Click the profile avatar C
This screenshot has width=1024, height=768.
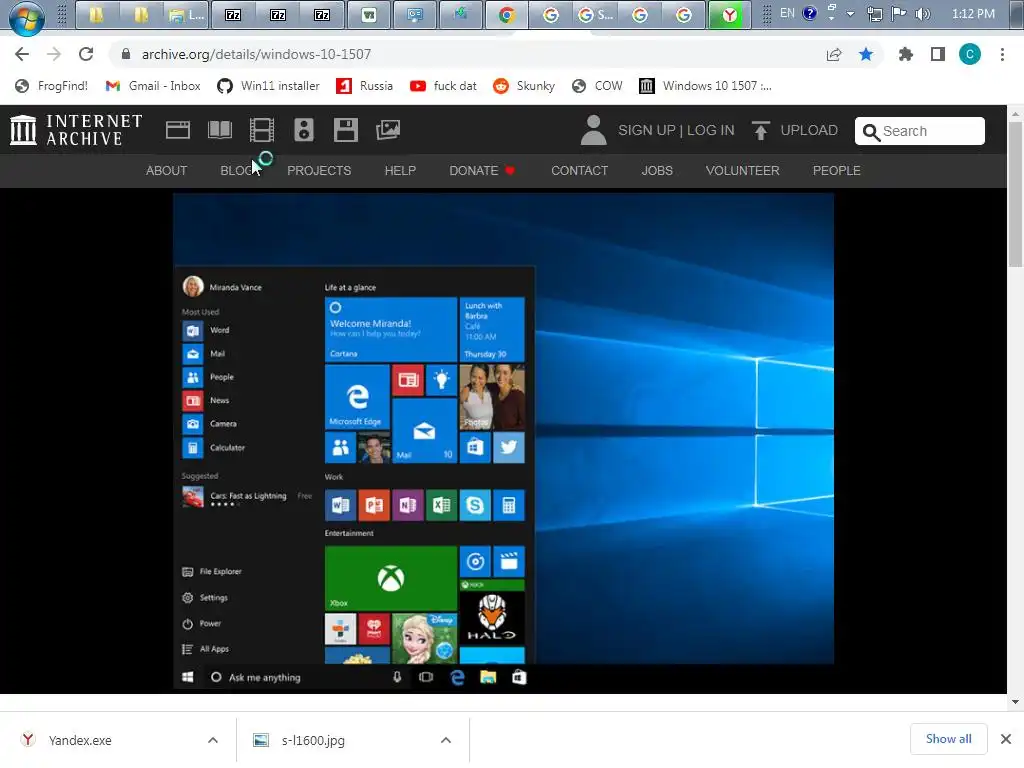[970, 54]
